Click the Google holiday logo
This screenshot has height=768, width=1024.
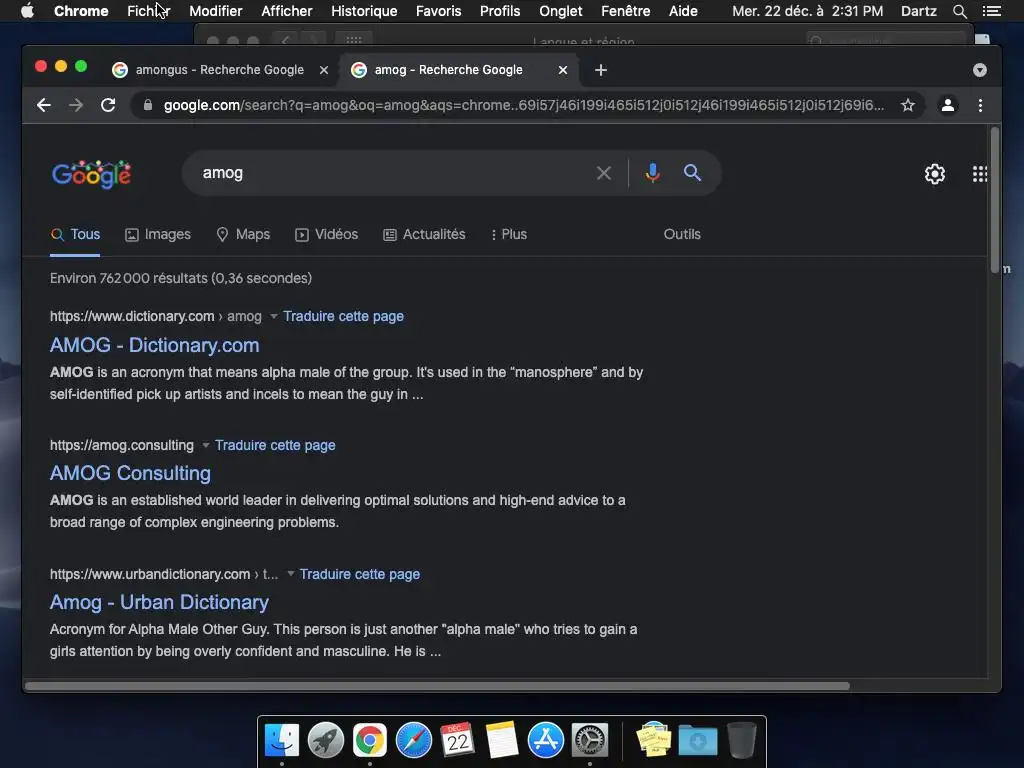(91, 174)
